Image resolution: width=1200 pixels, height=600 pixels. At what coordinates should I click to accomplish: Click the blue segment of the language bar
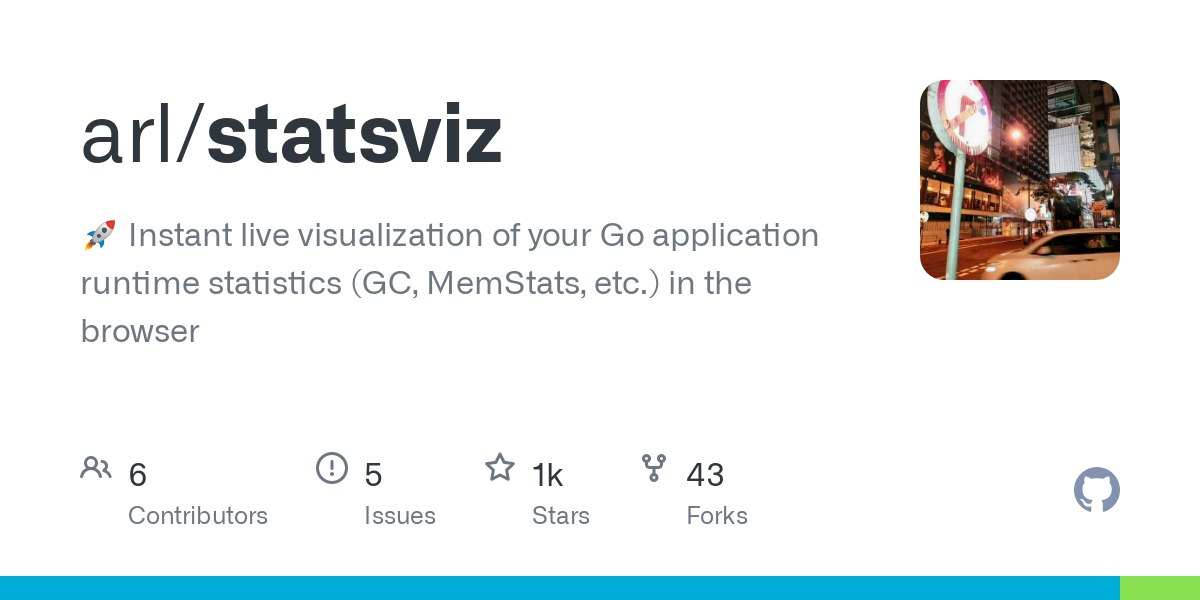560,588
